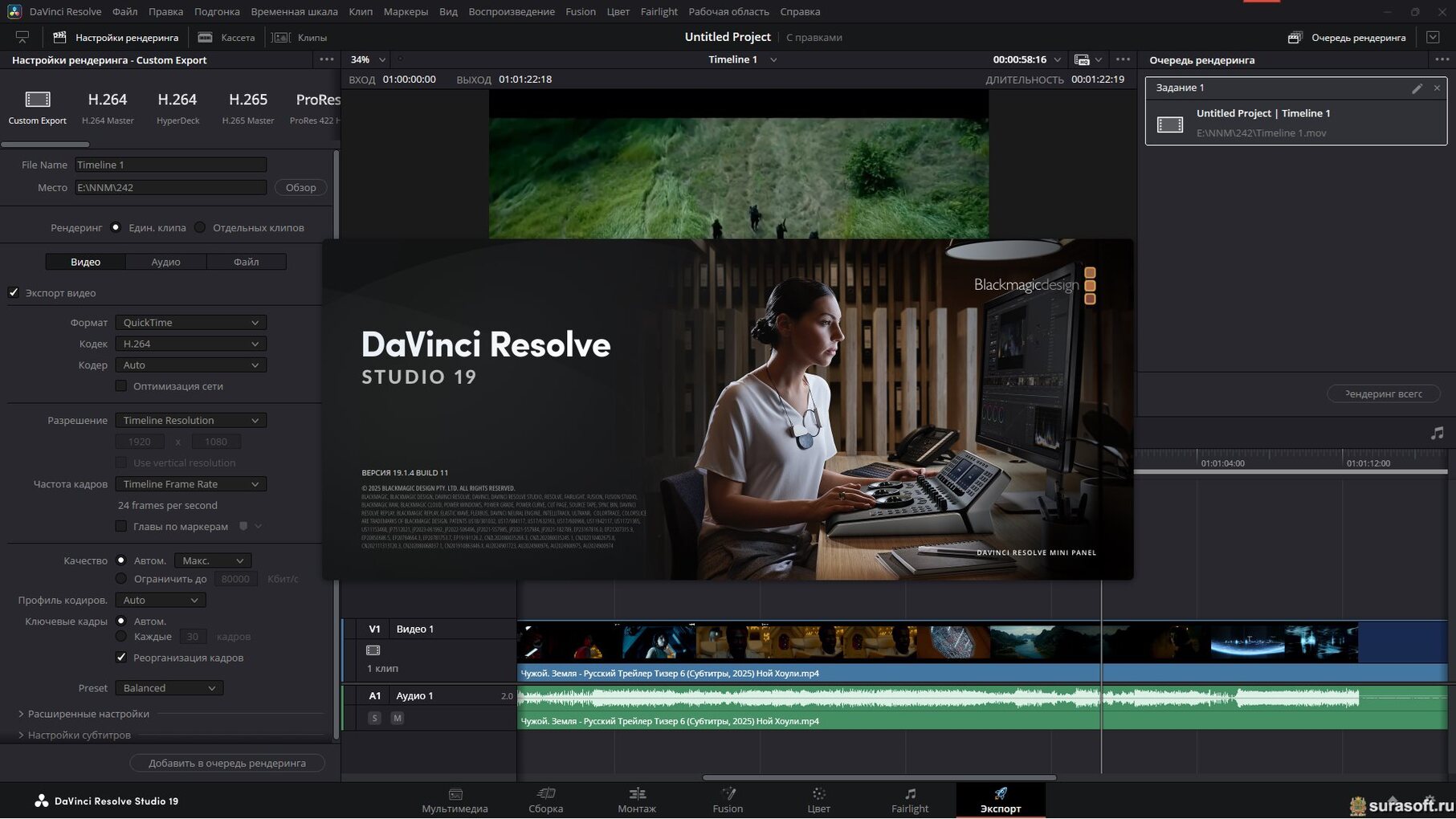Choose the H.265 Master preset
Viewport: 1456px width, 819px height.
pyautogui.click(x=248, y=107)
